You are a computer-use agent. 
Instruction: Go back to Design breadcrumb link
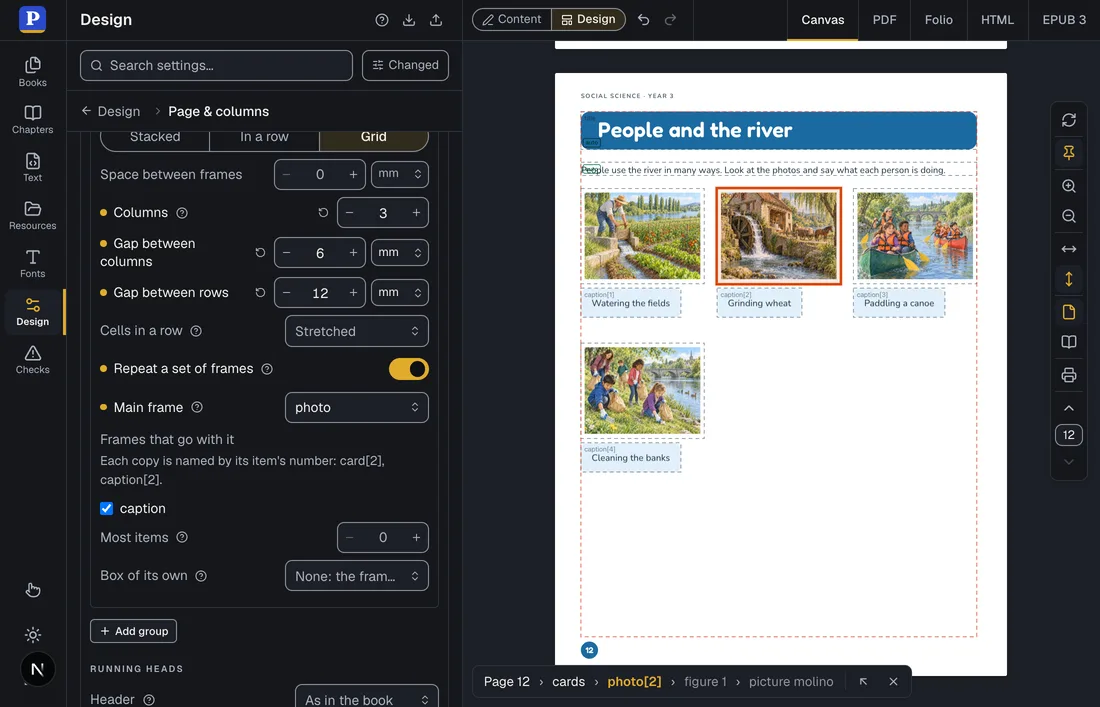[111, 112]
